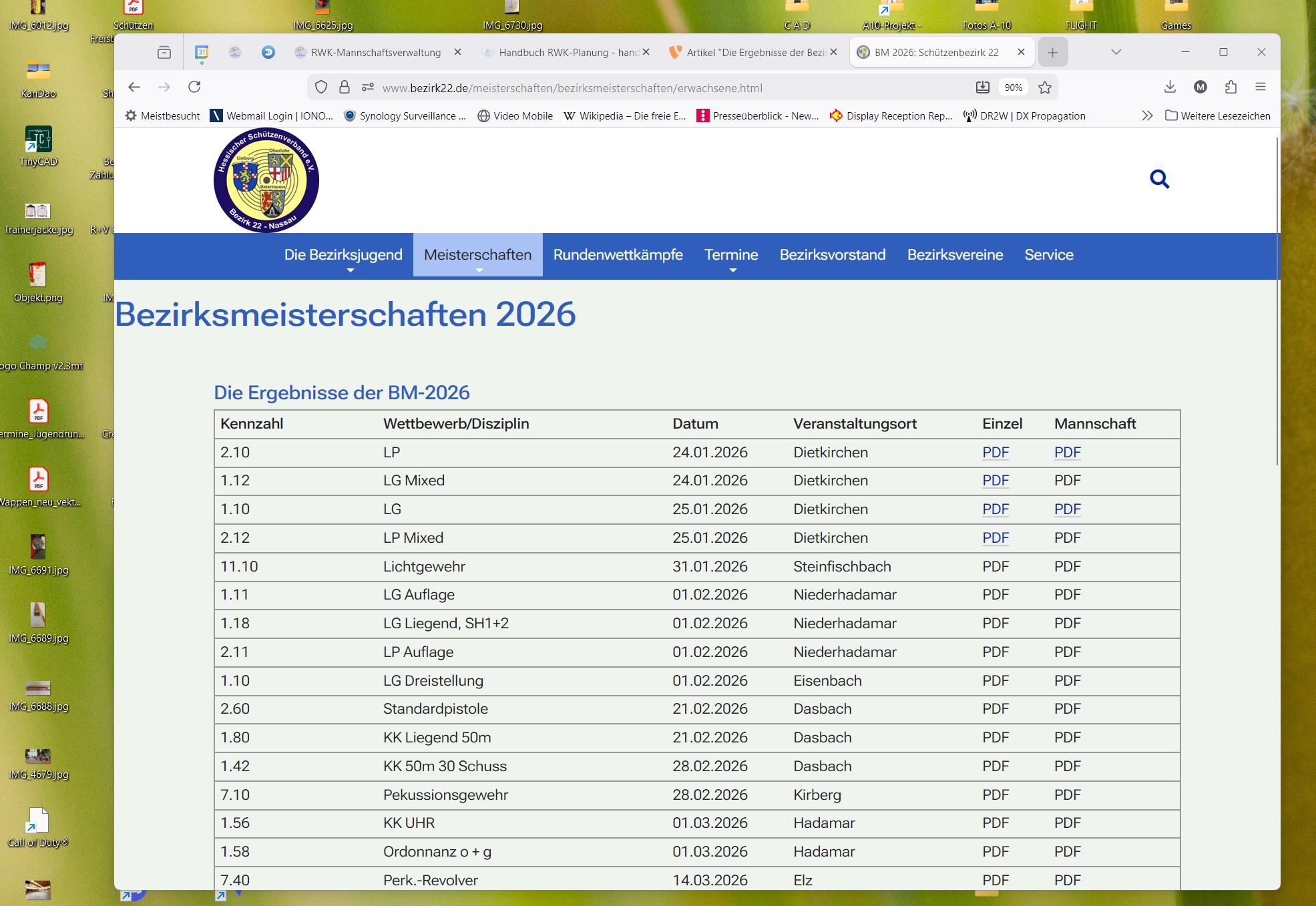Click the shield tracking protection icon
The image size is (1316, 906).
point(321,87)
